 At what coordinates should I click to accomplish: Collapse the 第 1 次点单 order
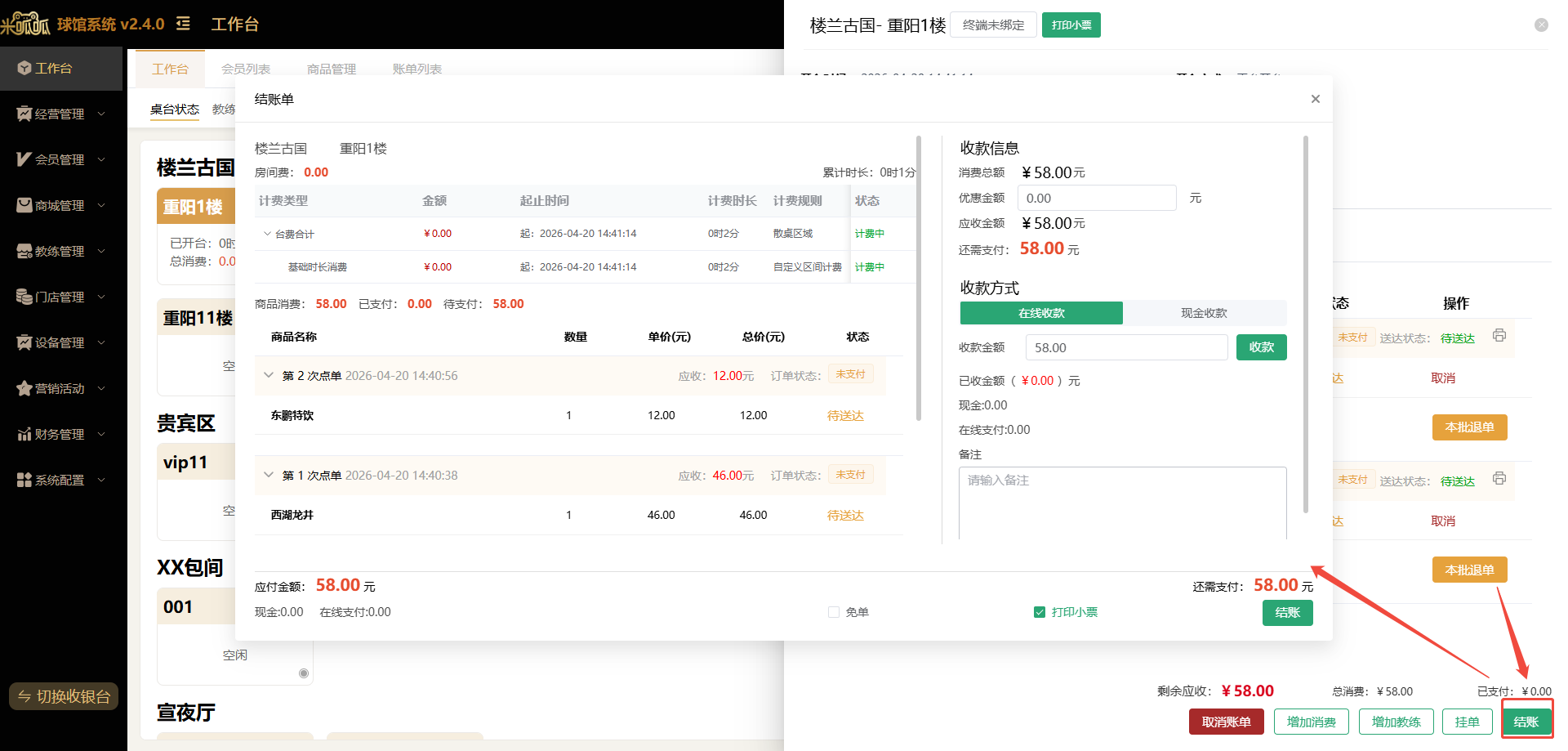[269, 475]
